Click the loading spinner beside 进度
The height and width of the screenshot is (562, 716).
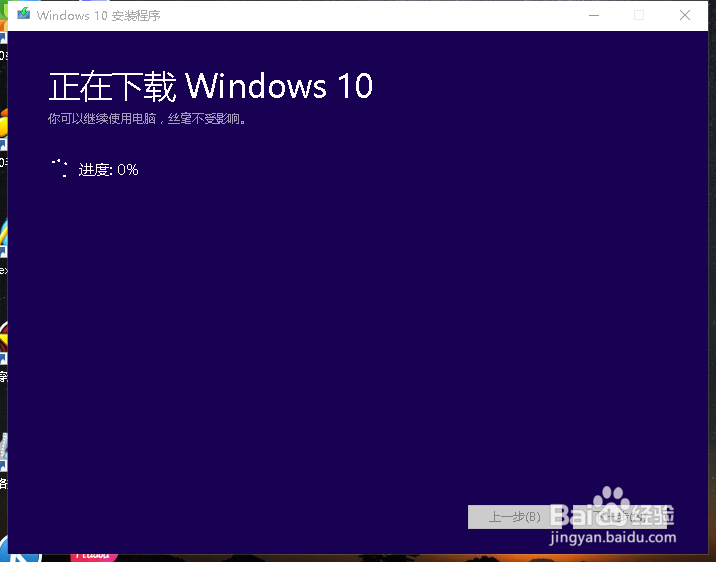pyautogui.click(x=60, y=168)
